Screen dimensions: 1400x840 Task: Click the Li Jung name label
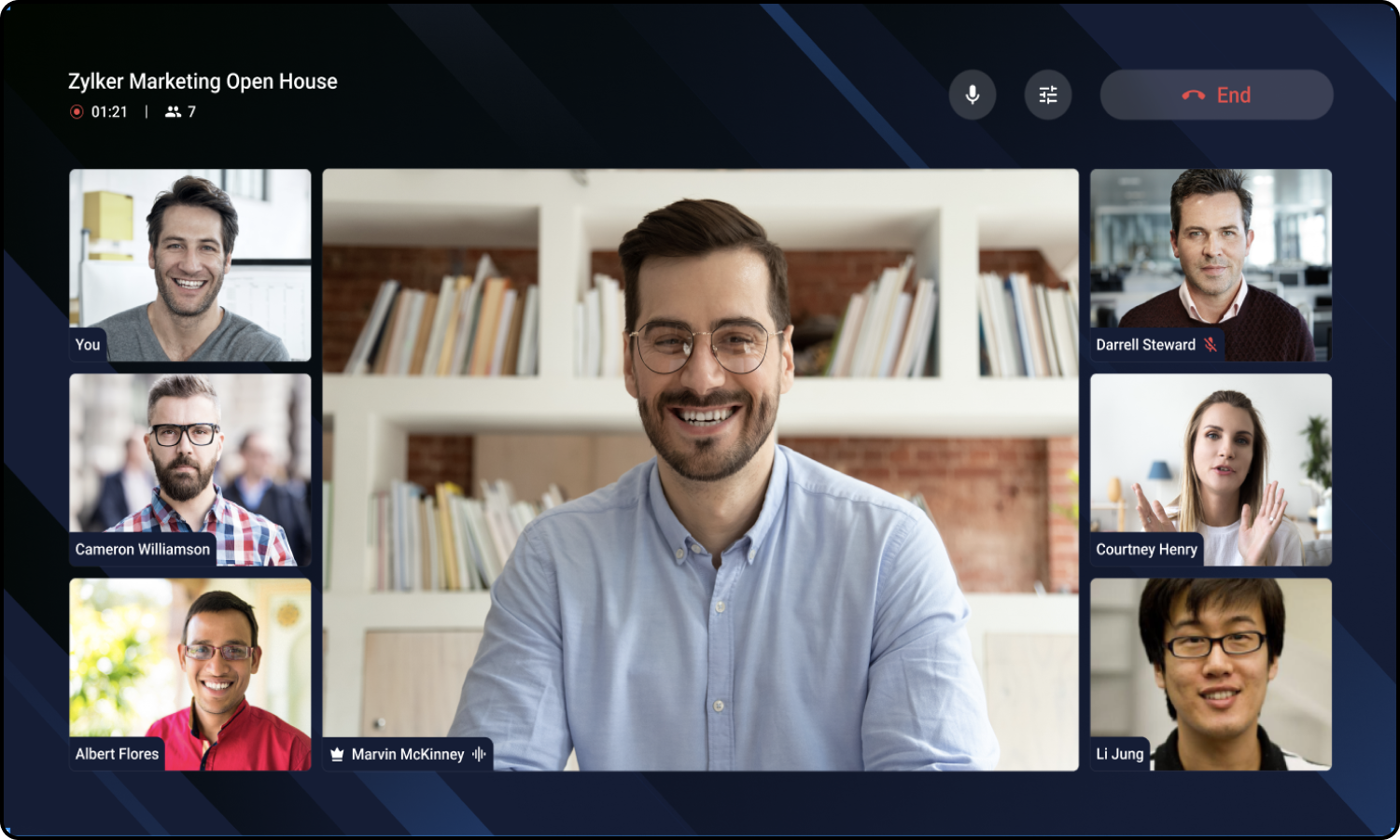click(1119, 754)
